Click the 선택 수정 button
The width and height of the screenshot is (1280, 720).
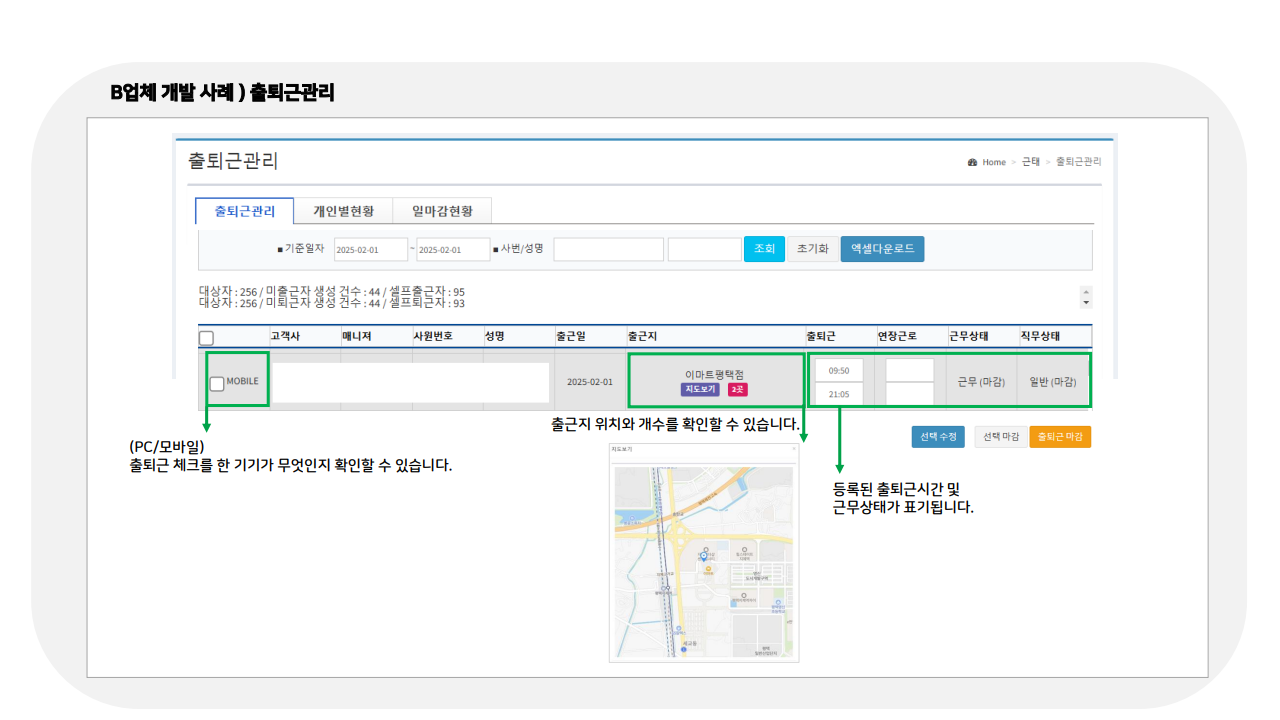point(938,437)
